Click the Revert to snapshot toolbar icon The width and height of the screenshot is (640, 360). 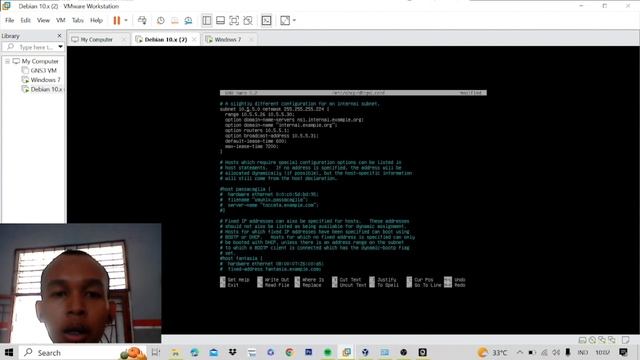point(175,20)
